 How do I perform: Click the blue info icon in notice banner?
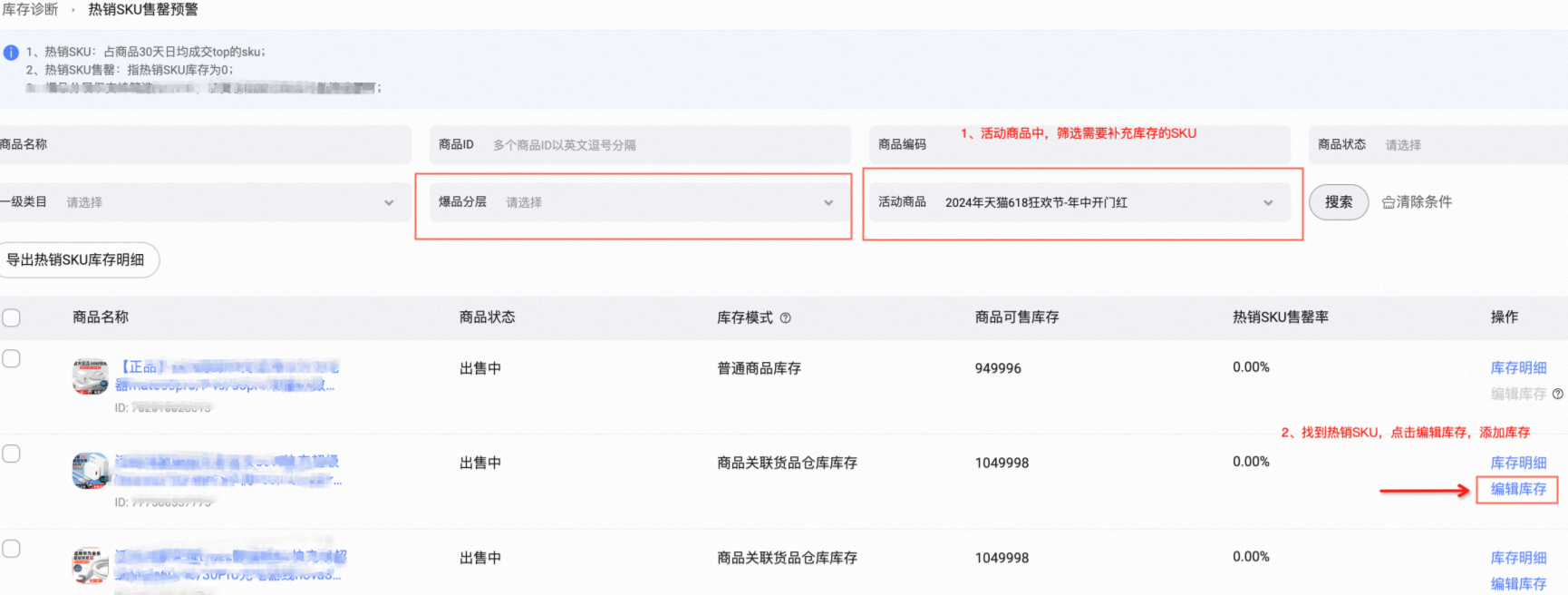11,53
